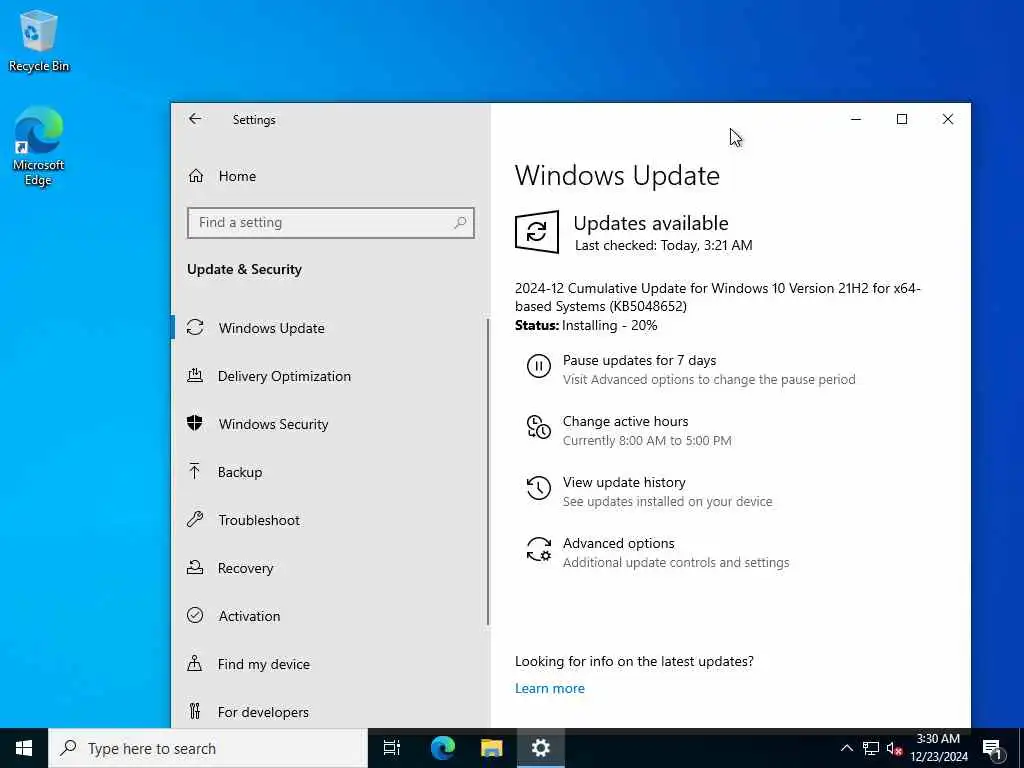1024x768 pixels.
Task: Open the Recycle Bin desktop icon
Action: point(39,40)
